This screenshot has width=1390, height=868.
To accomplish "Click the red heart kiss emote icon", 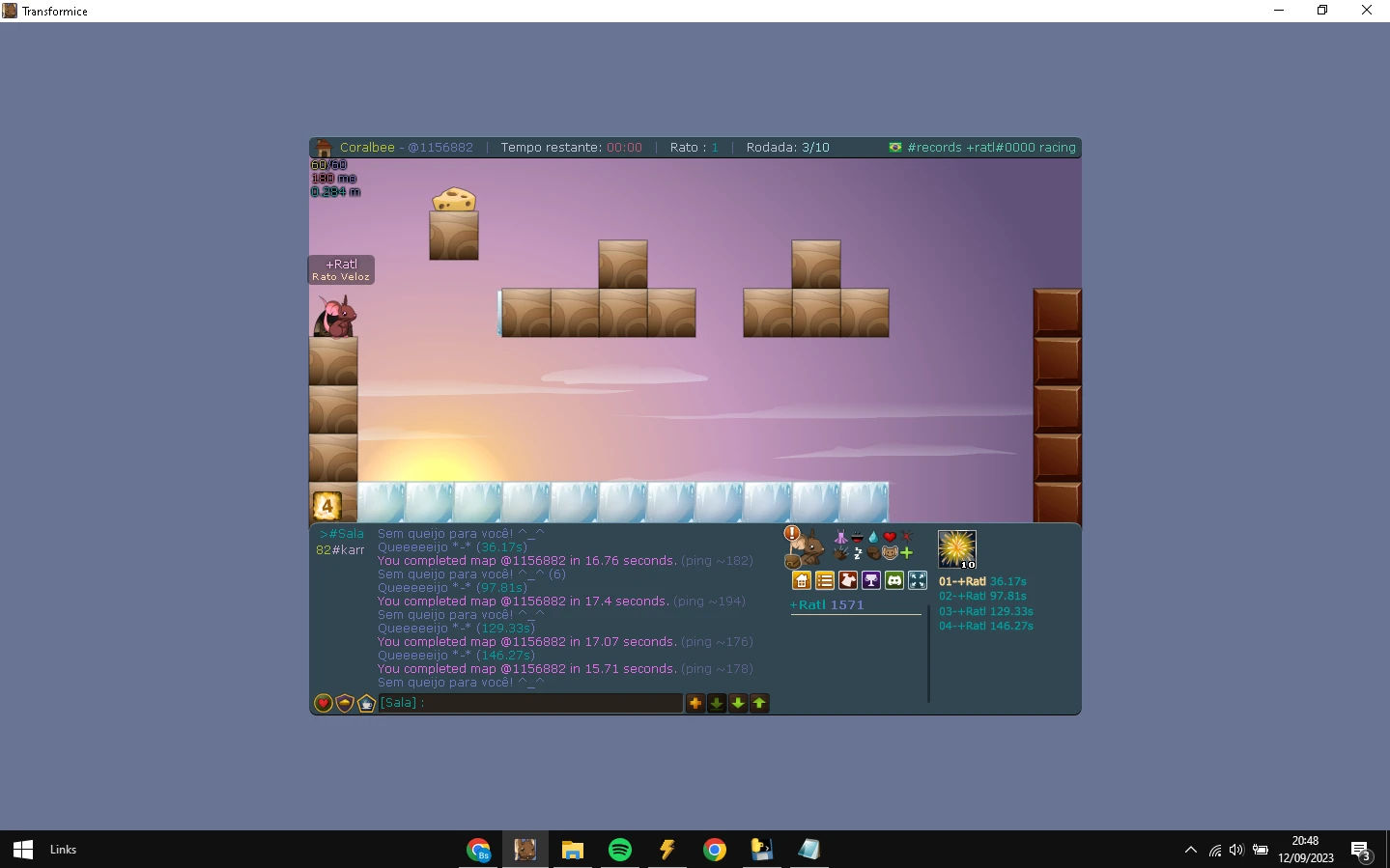I will click(890, 537).
